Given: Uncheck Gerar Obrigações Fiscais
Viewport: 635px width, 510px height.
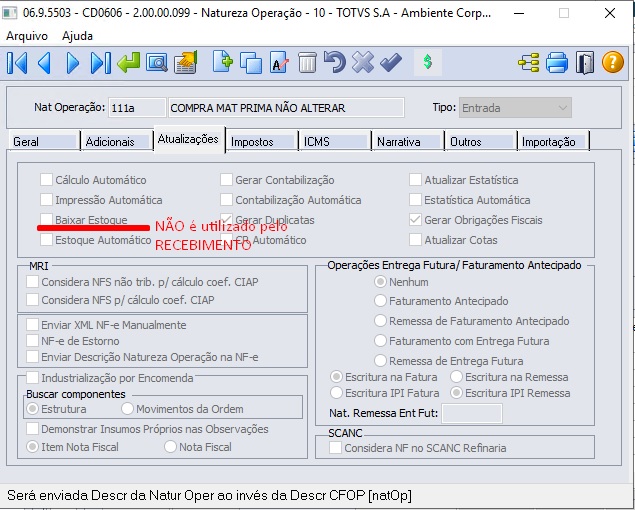Looking at the screenshot, I should pos(415,220).
